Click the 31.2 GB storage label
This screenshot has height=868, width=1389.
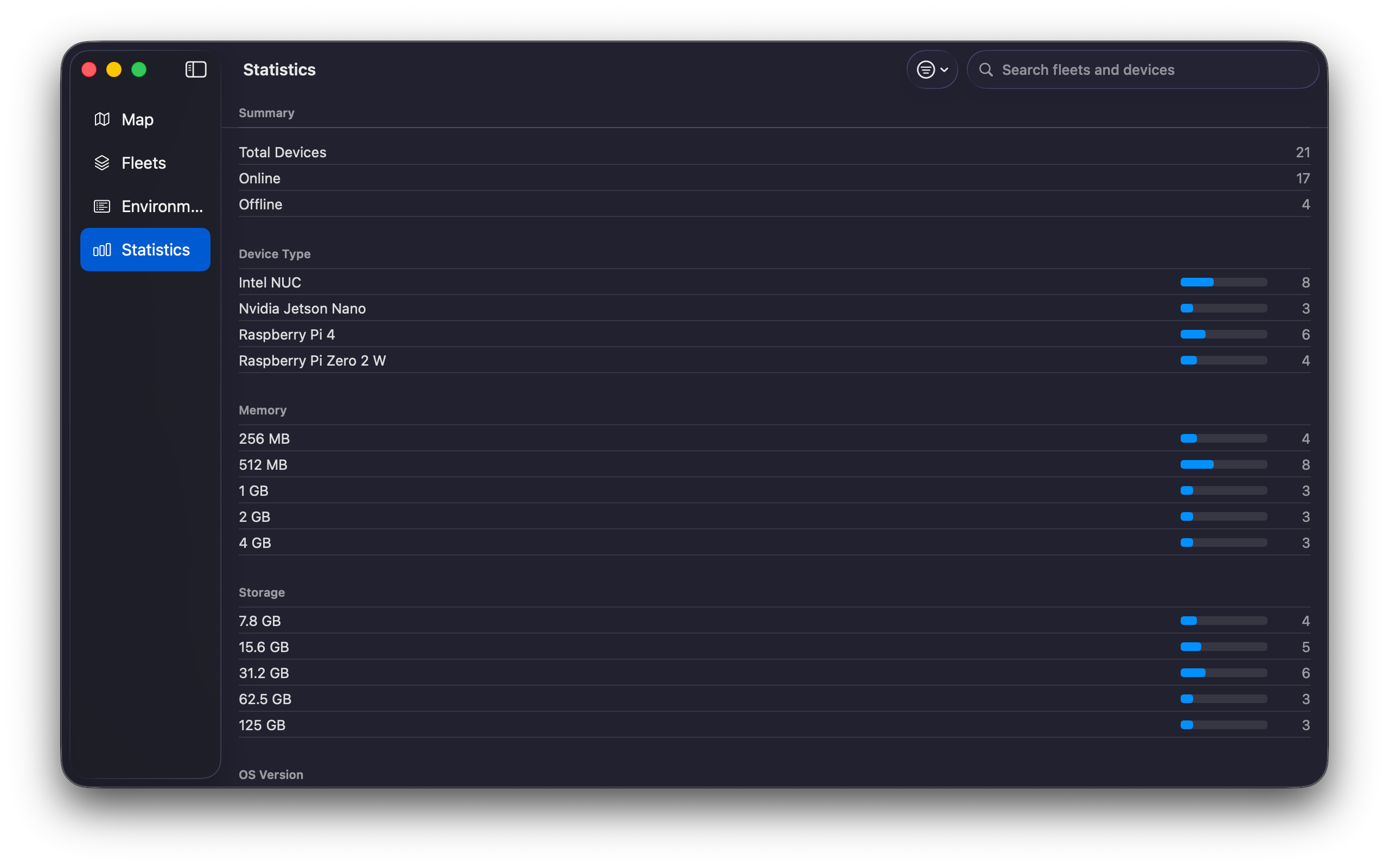coord(264,673)
